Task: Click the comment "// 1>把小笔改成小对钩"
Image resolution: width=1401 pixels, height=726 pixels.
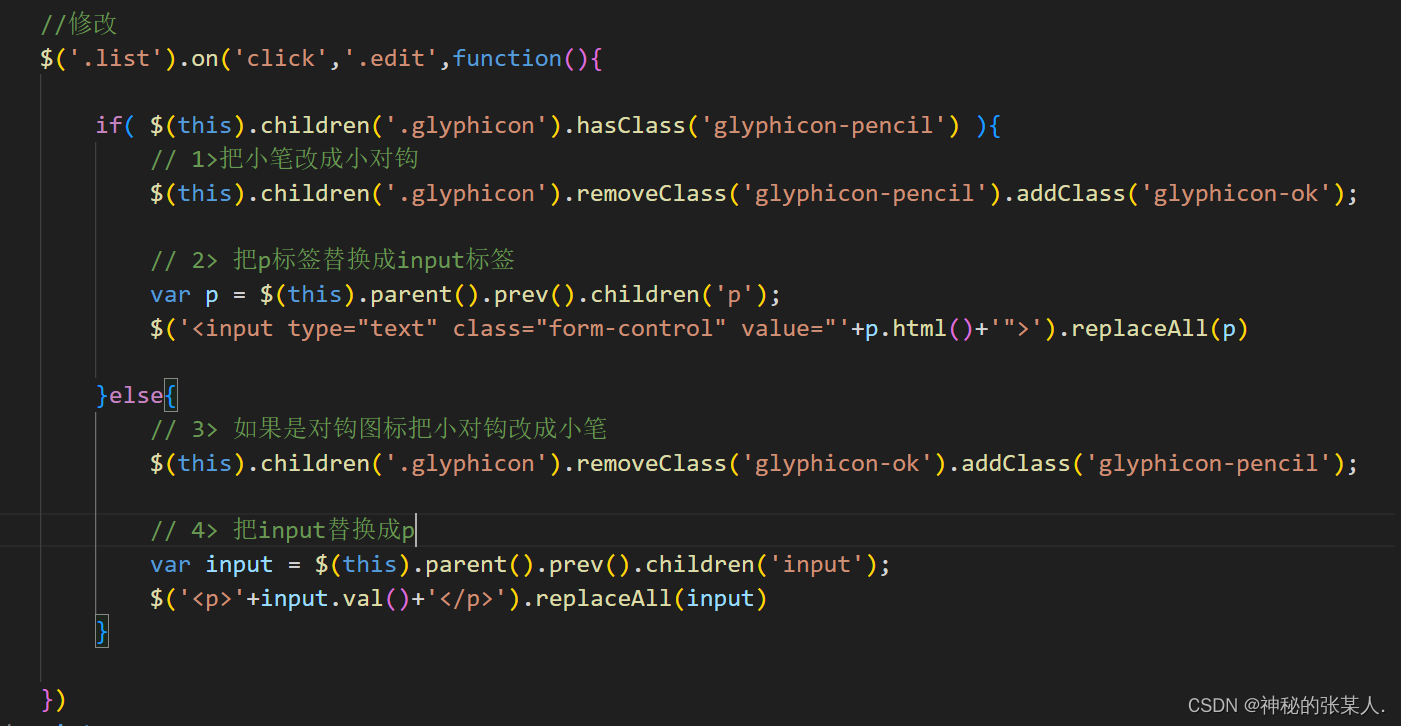Action: point(284,159)
